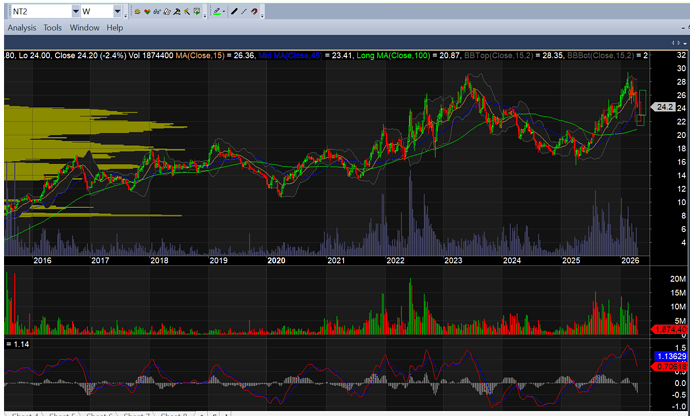Click the -1.0 axis label in the bottom indicator pane
Viewport: 690px width, 416px height.
tap(680, 406)
